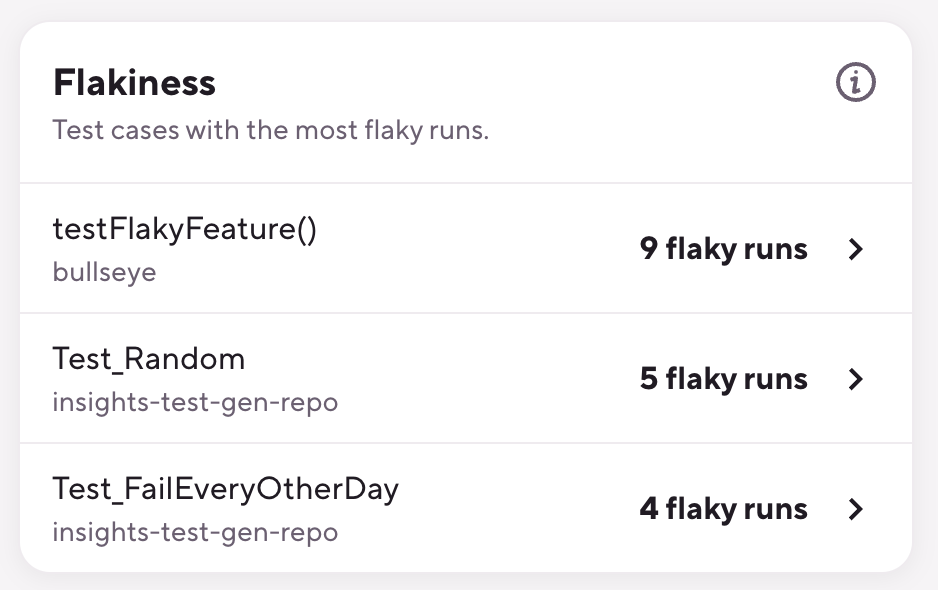Open details for testFlakyFeature() with the chevron
The image size is (938, 590).
(x=856, y=250)
